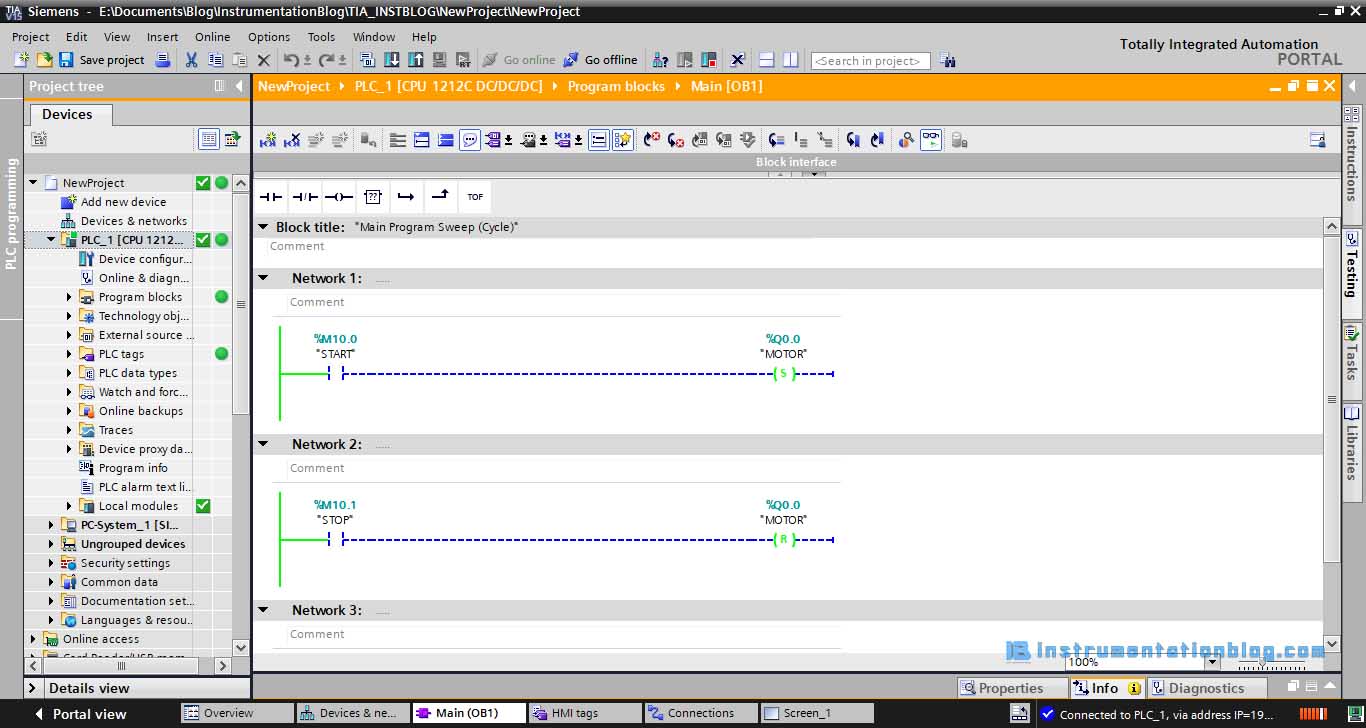The height and width of the screenshot is (728, 1366).
Task: Open the Project menu
Action: tap(30, 37)
